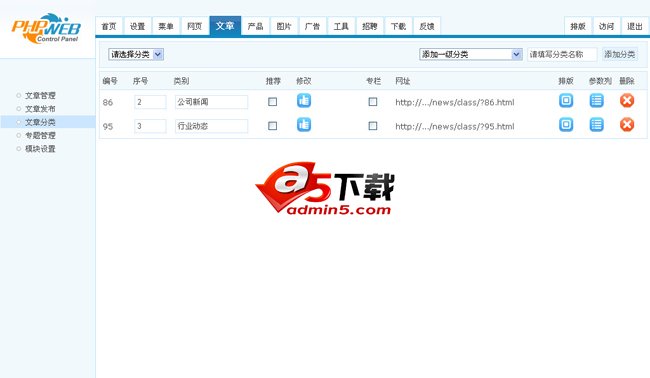Click the 类别 column header
Viewport: 650px width, 378px height.
182,81
